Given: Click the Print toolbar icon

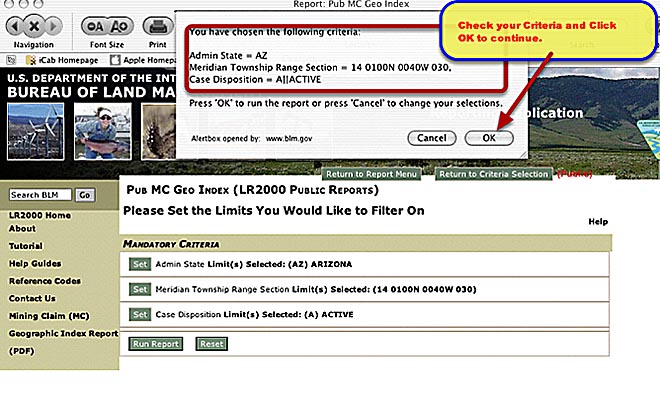Looking at the screenshot, I should tap(158, 27).
